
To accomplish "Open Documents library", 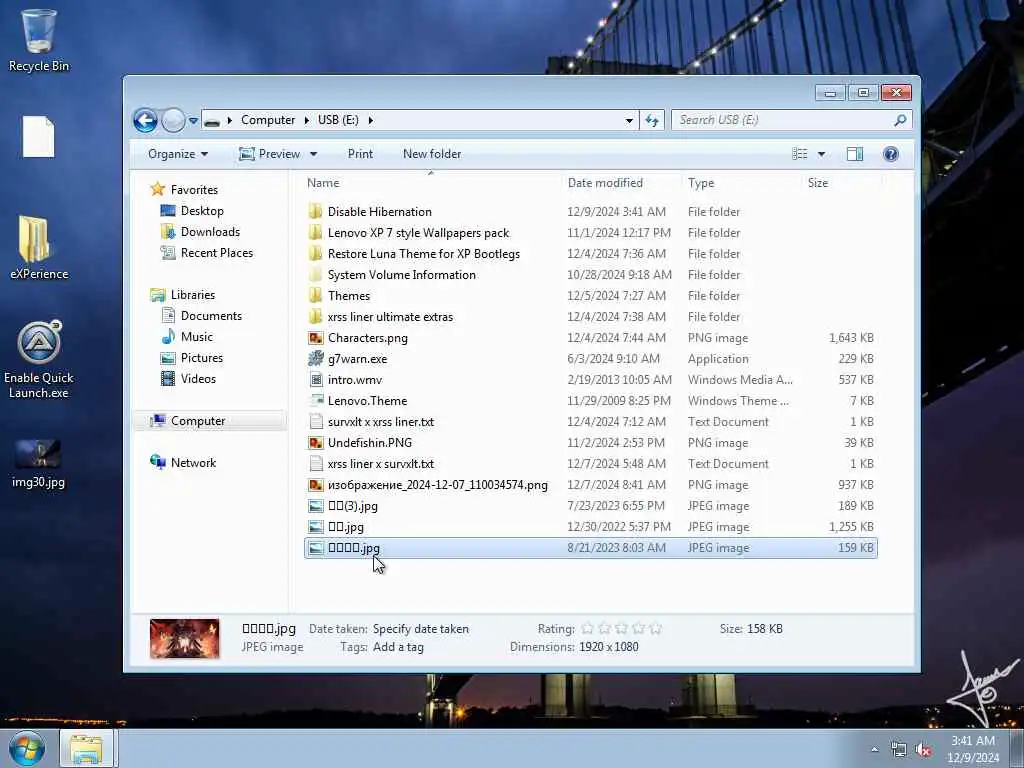I will click(x=211, y=315).
